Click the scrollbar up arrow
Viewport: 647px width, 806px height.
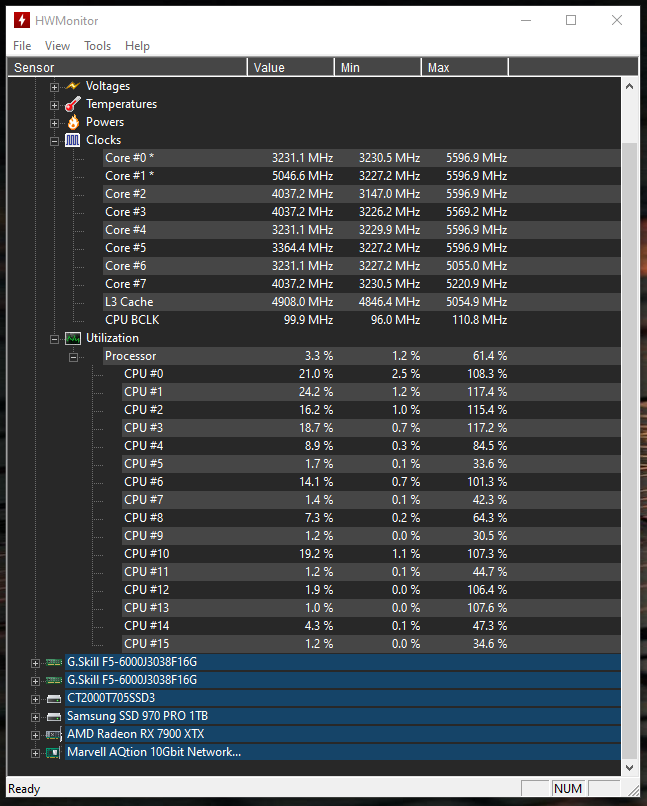pos(630,86)
